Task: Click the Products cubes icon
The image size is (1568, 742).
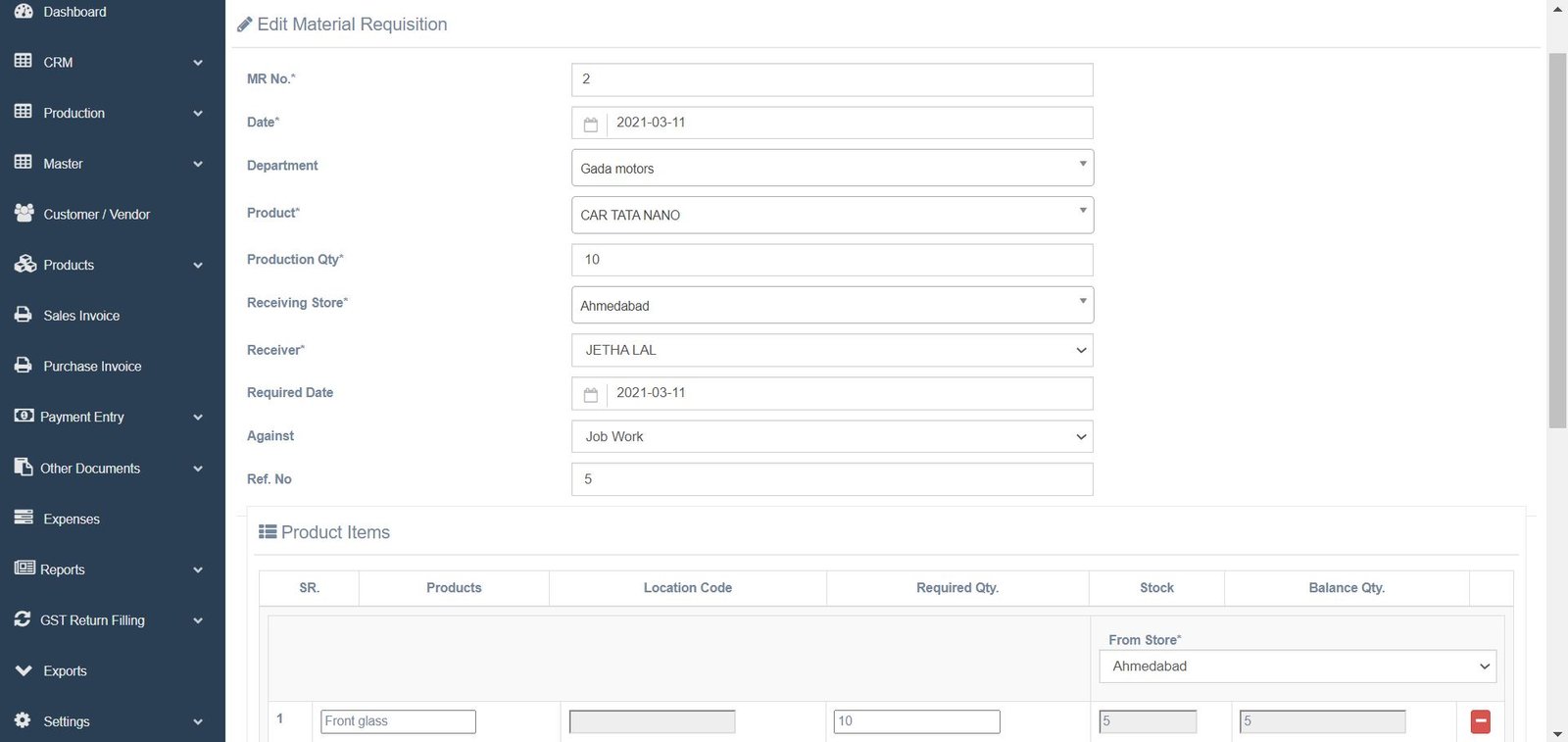Action: [x=24, y=264]
